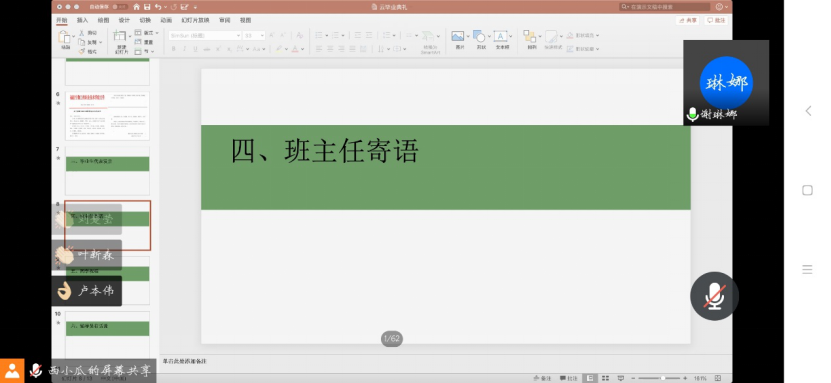Expand the New Slide dropdown arrow
Image resolution: width=831 pixels, height=383 pixels.
pos(131,35)
